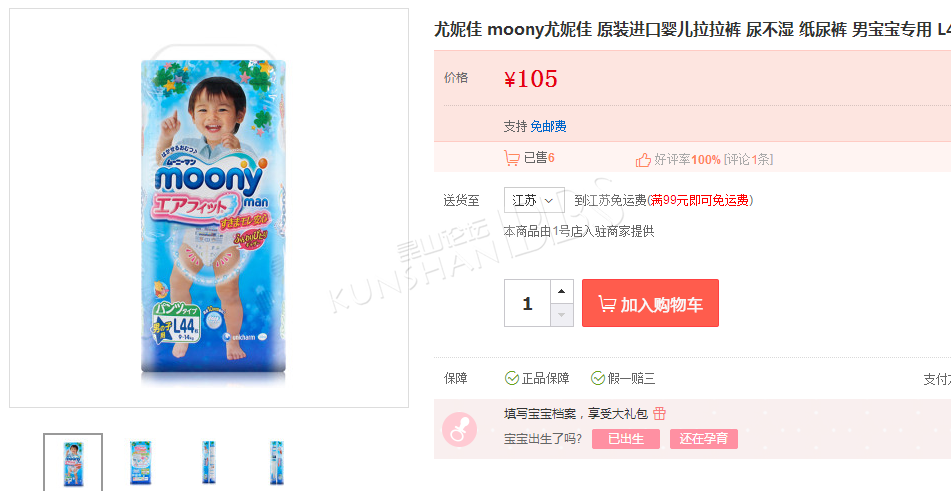Select 已出生 baby status option
This screenshot has height=491, width=951.
point(626,439)
